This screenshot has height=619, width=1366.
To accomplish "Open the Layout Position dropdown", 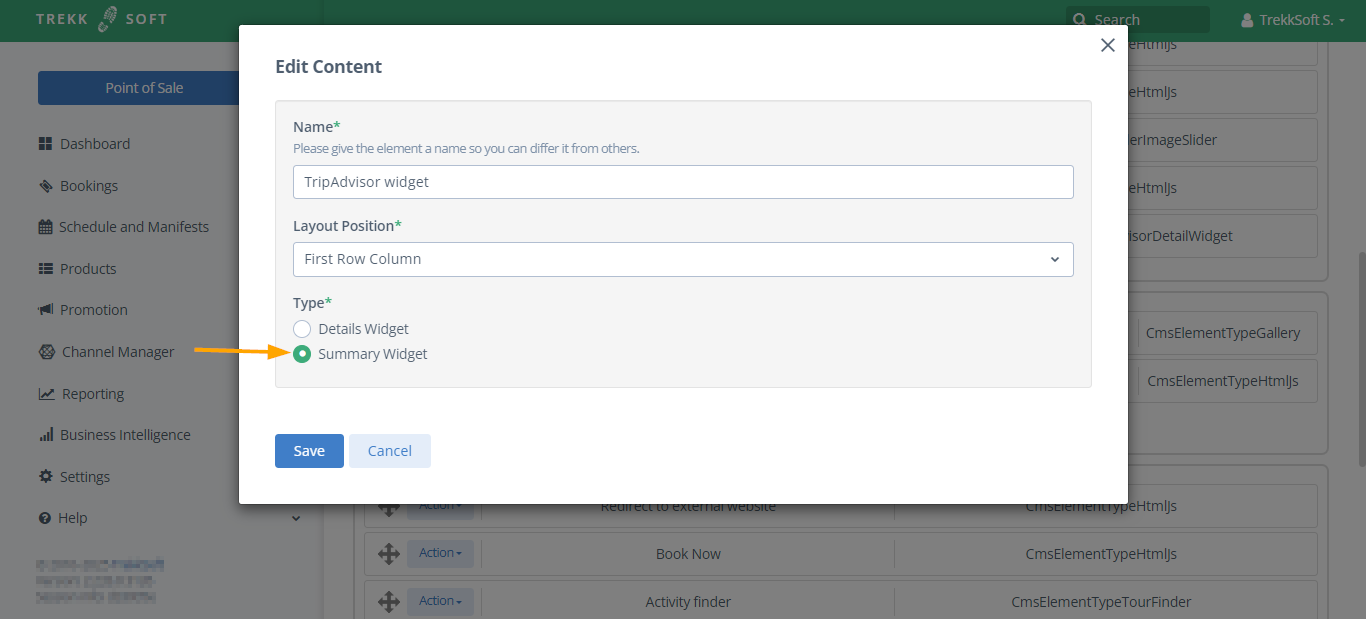I will point(682,259).
